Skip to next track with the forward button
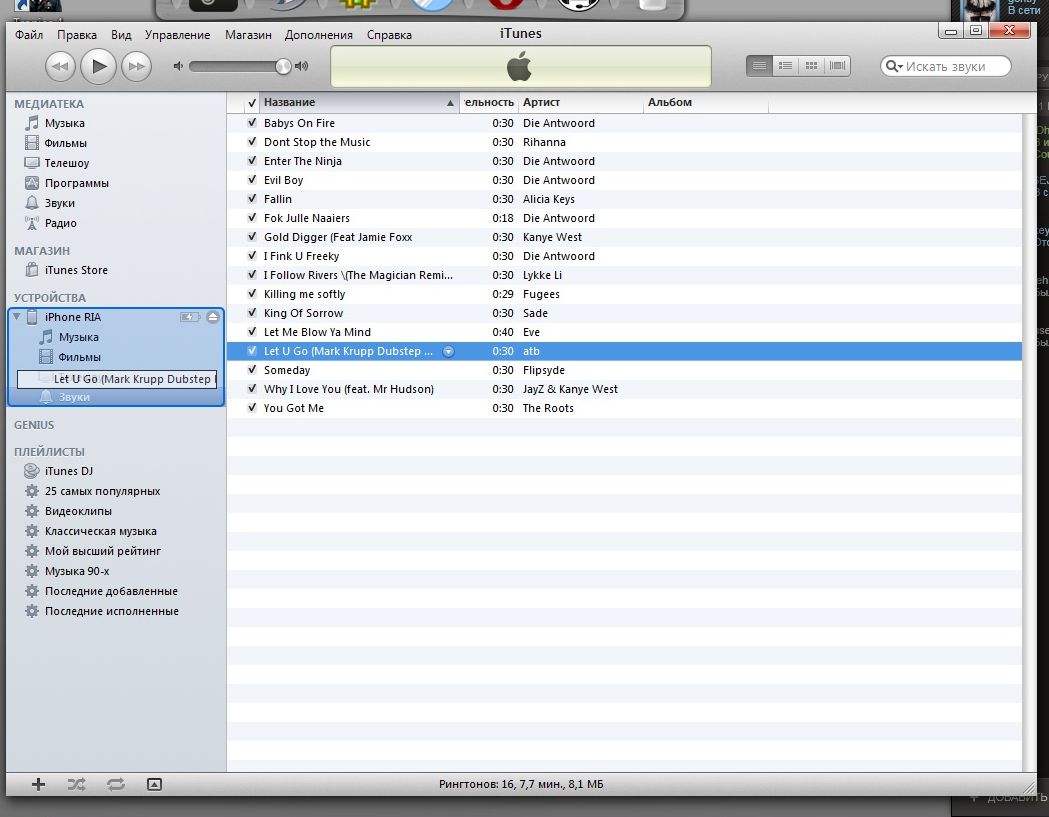 point(137,66)
